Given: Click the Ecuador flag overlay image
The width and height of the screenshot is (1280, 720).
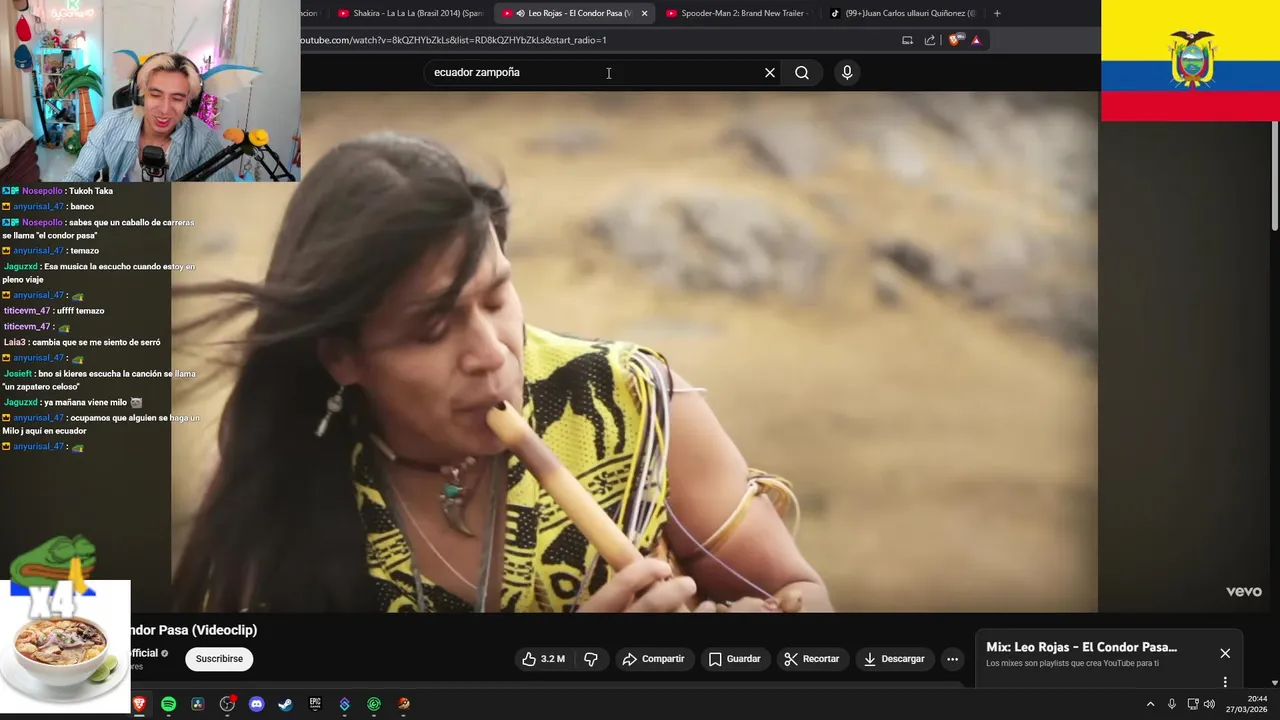Looking at the screenshot, I should pos(1190,60).
